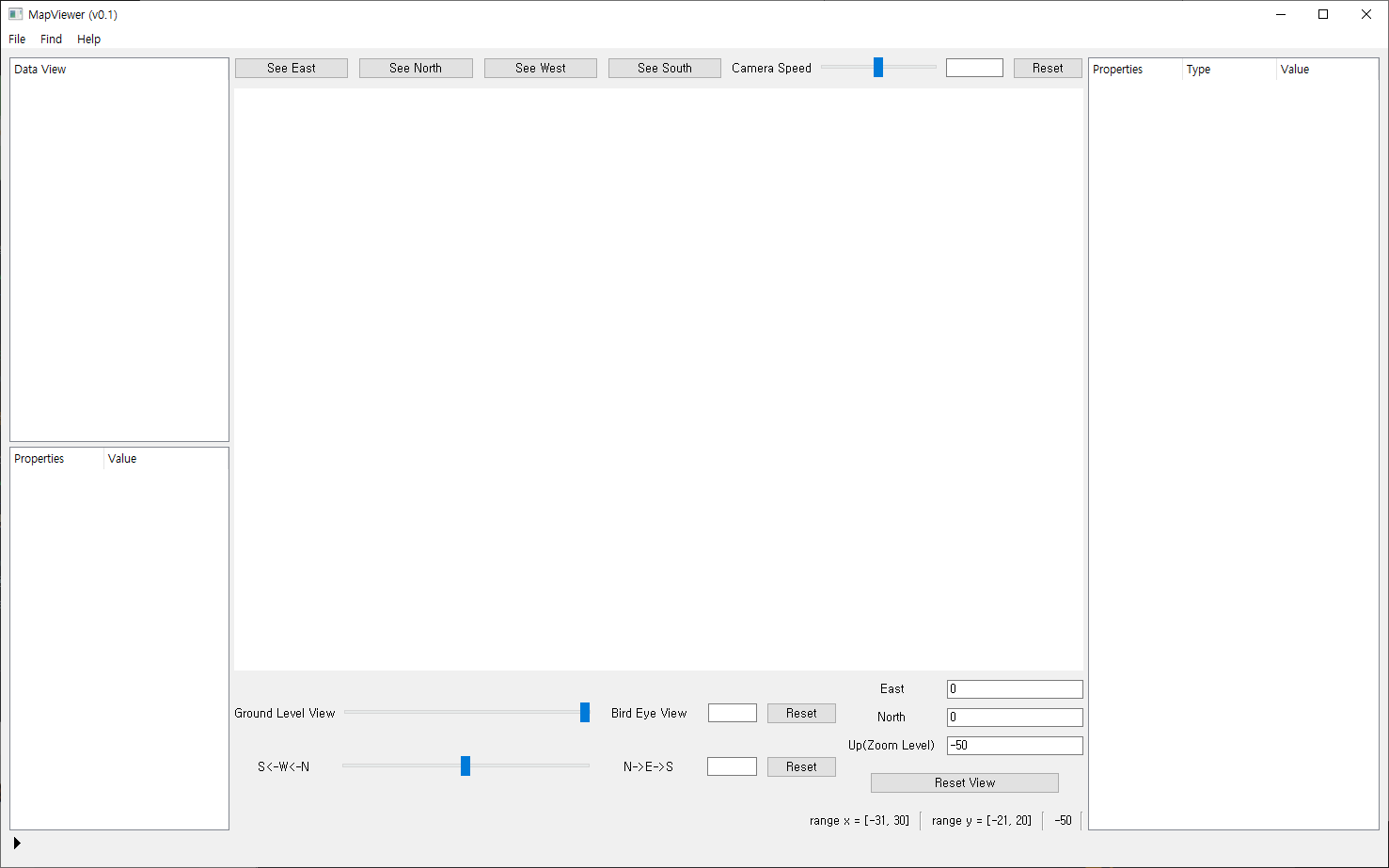Reset the N->E->S direction slider
Screen dimensions: 1389x868
coord(801,766)
